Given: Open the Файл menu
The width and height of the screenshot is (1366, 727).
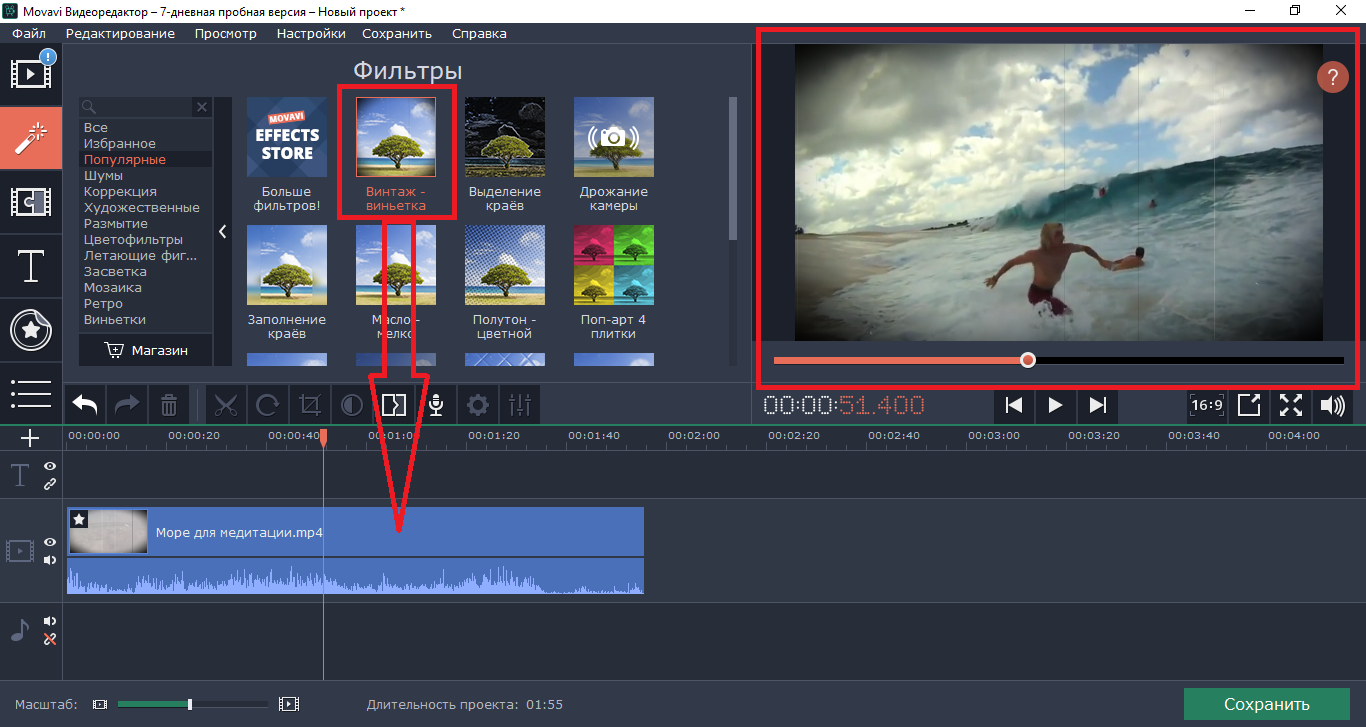Looking at the screenshot, I should pos(29,33).
